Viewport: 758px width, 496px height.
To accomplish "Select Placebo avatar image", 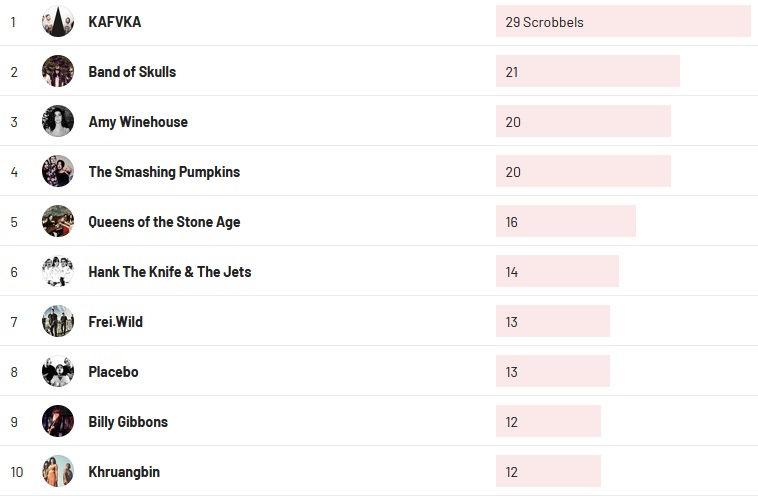I will (x=58, y=371).
